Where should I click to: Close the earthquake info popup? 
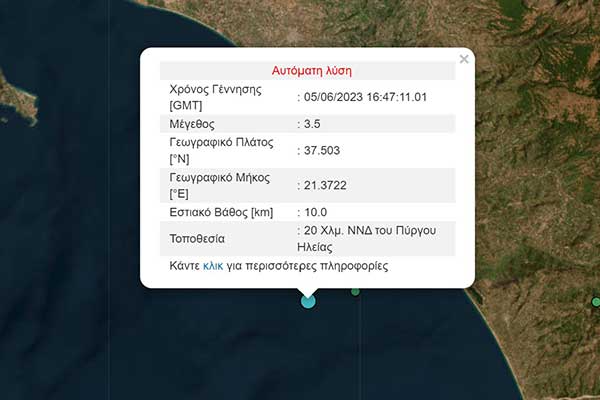coord(464,60)
